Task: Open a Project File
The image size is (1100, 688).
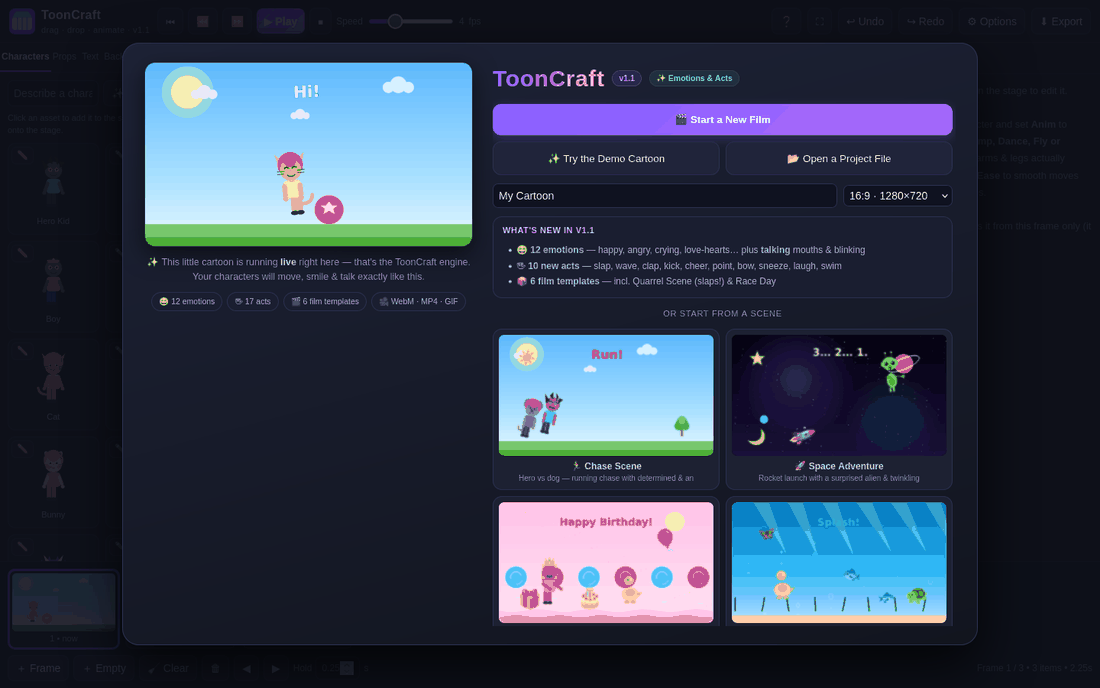Action: (x=838, y=158)
